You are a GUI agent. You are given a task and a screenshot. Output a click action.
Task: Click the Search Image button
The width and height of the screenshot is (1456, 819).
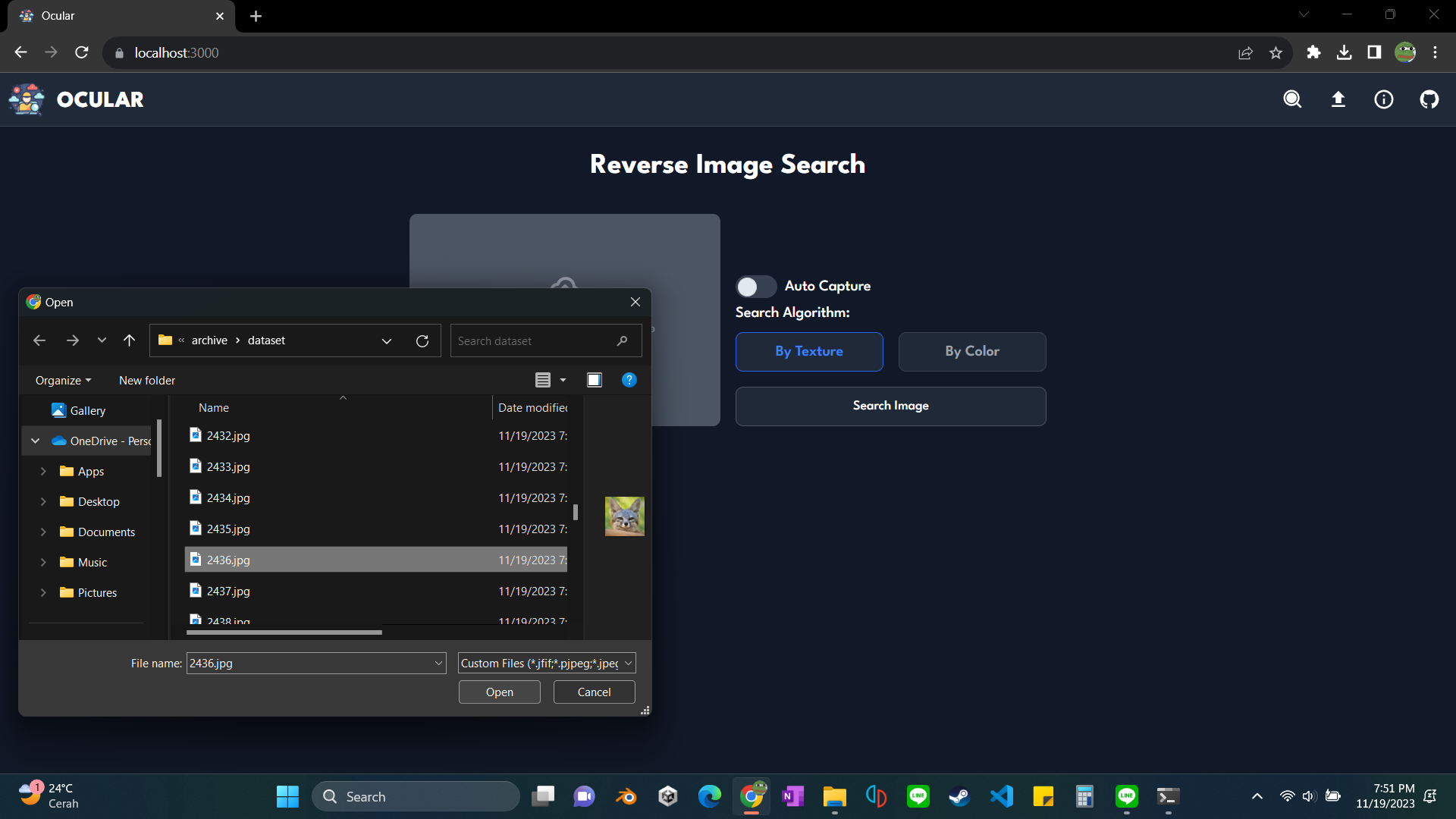click(890, 406)
